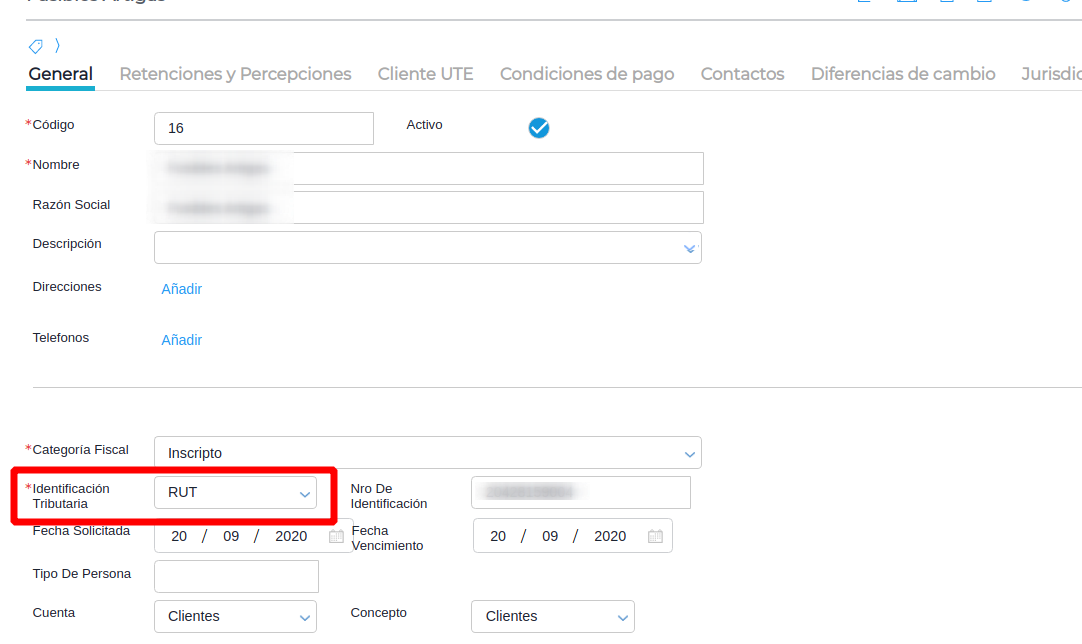This screenshot has height=644, width=1082.
Task: Toggle the Activo checkbox
Action: point(539,128)
